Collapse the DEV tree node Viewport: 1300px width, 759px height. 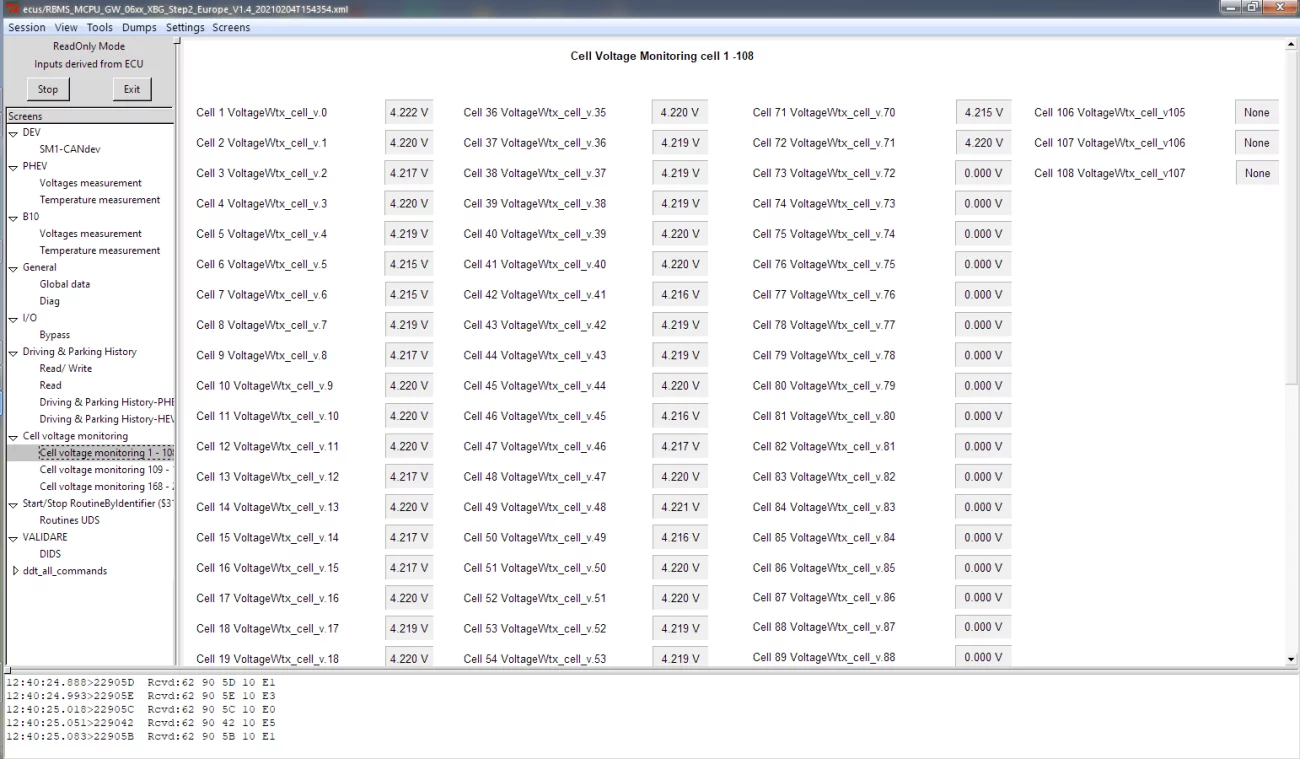(14, 133)
